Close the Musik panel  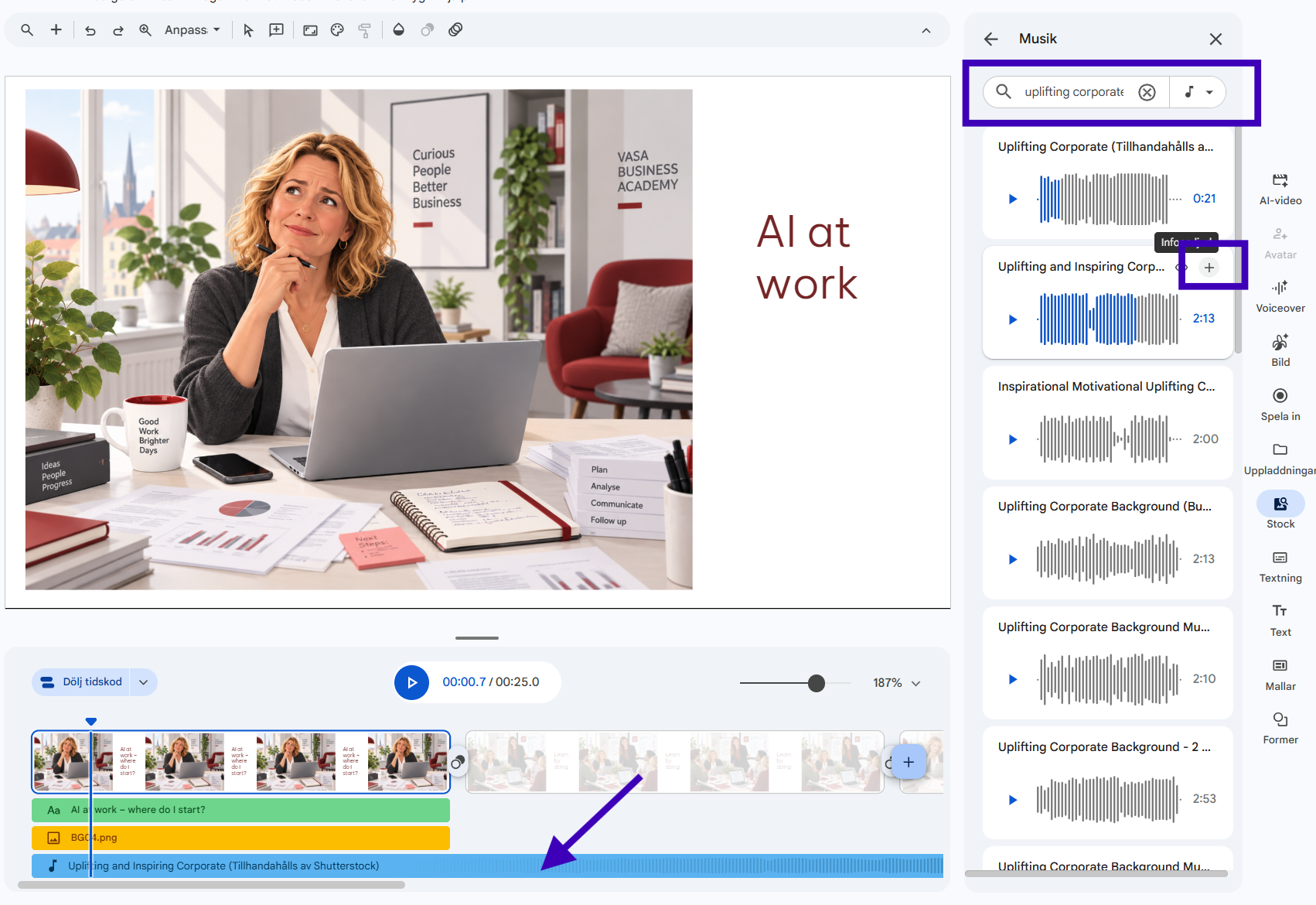(x=1215, y=39)
